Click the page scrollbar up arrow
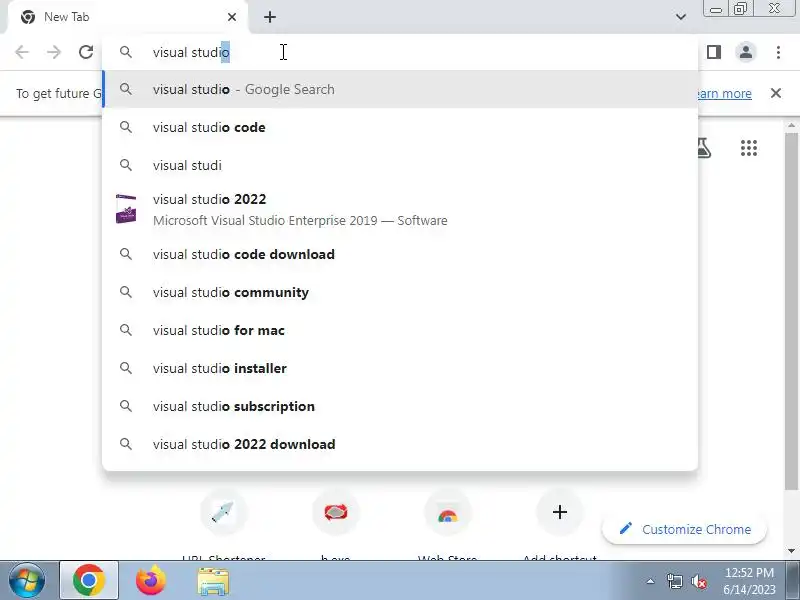The width and height of the screenshot is (800, 600). click(791, 126)
